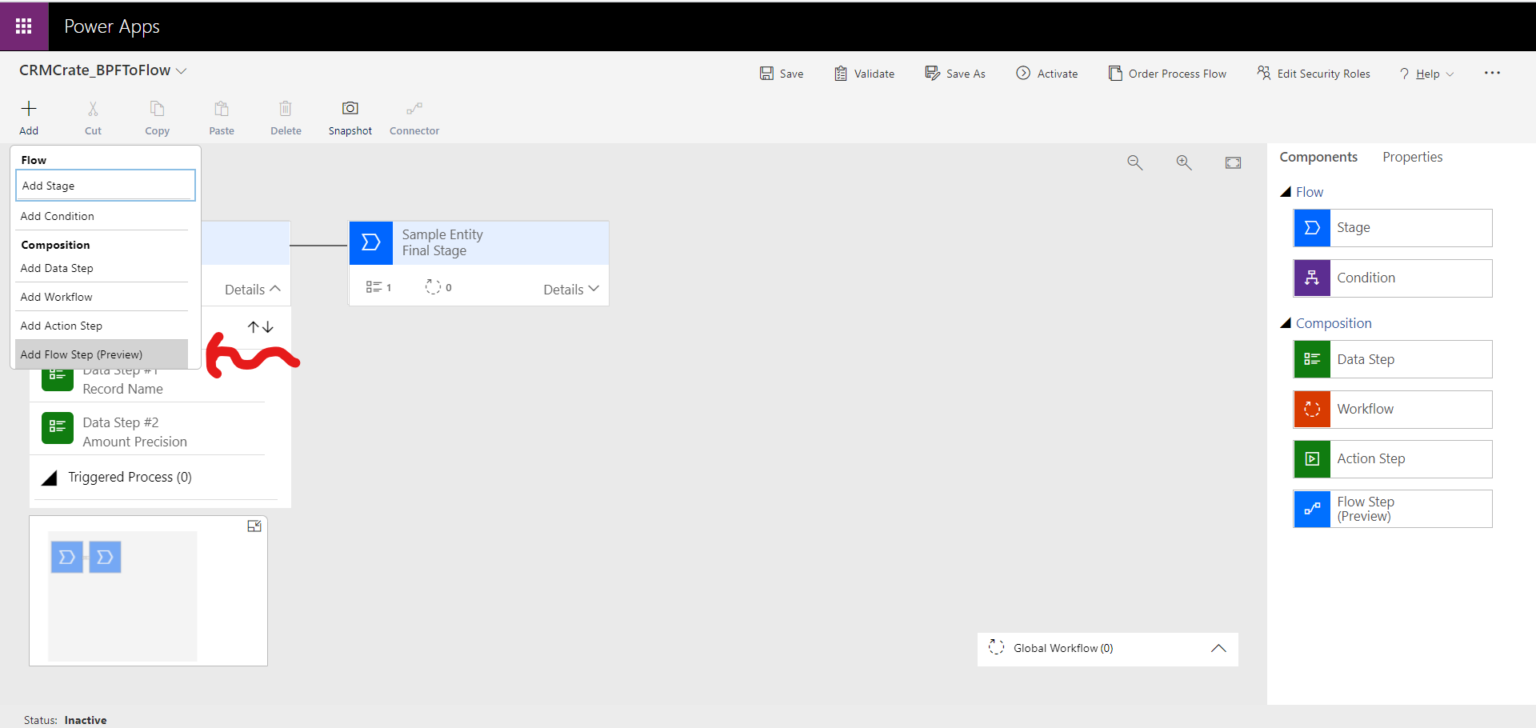Collapse the Triggered Process section

click(x=49, y=478)
